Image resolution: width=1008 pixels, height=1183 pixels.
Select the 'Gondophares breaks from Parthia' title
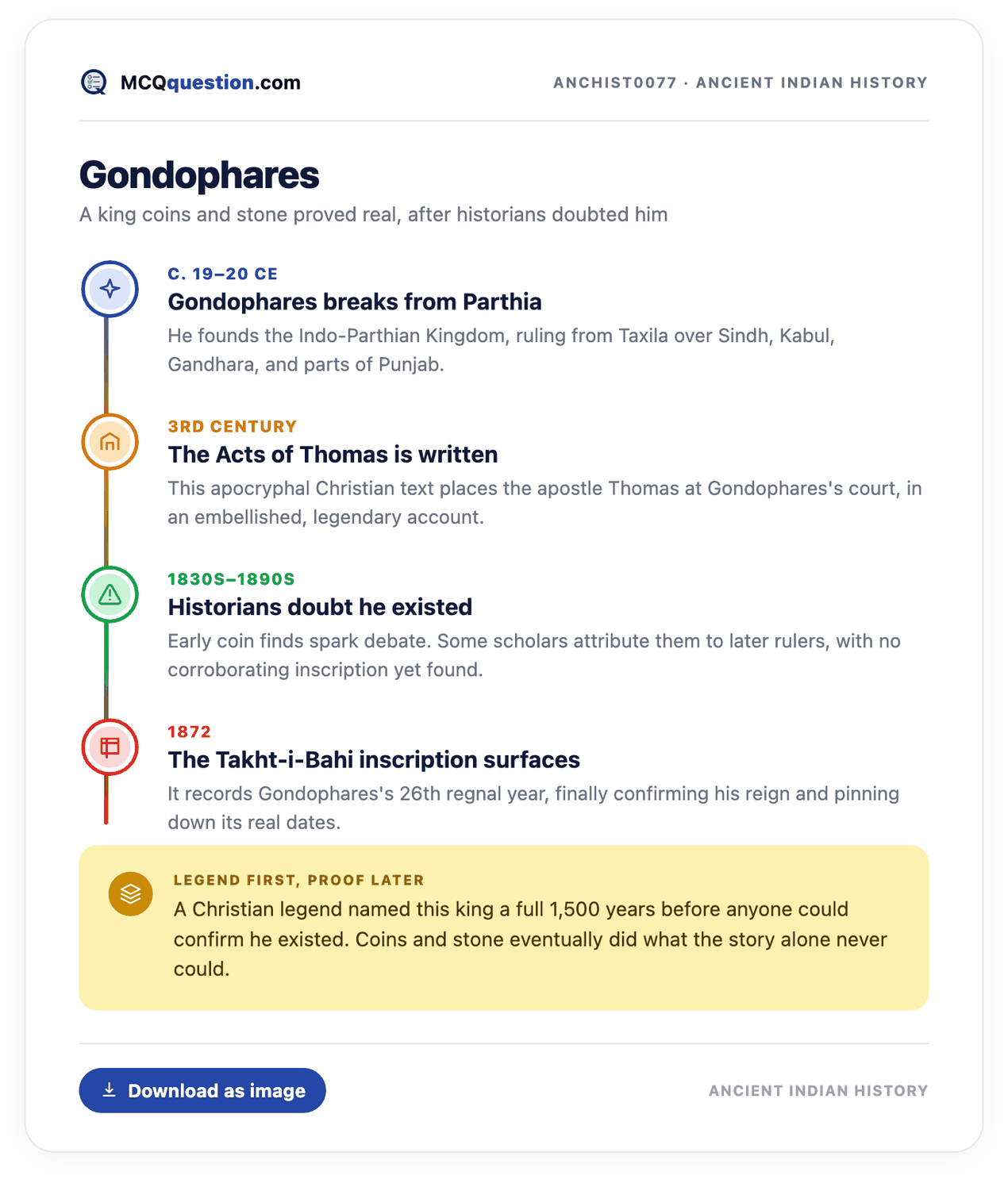(355, 302)
